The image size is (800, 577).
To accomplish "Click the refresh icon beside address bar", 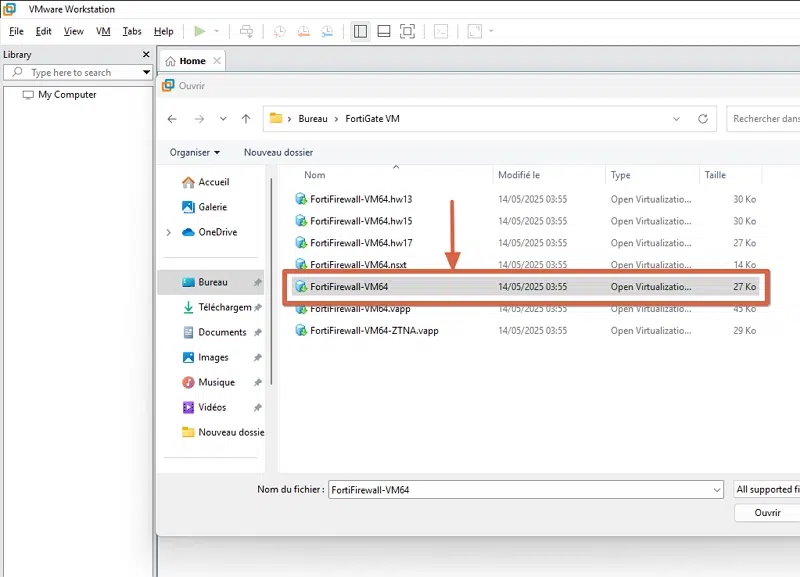I will click(705, 119).
